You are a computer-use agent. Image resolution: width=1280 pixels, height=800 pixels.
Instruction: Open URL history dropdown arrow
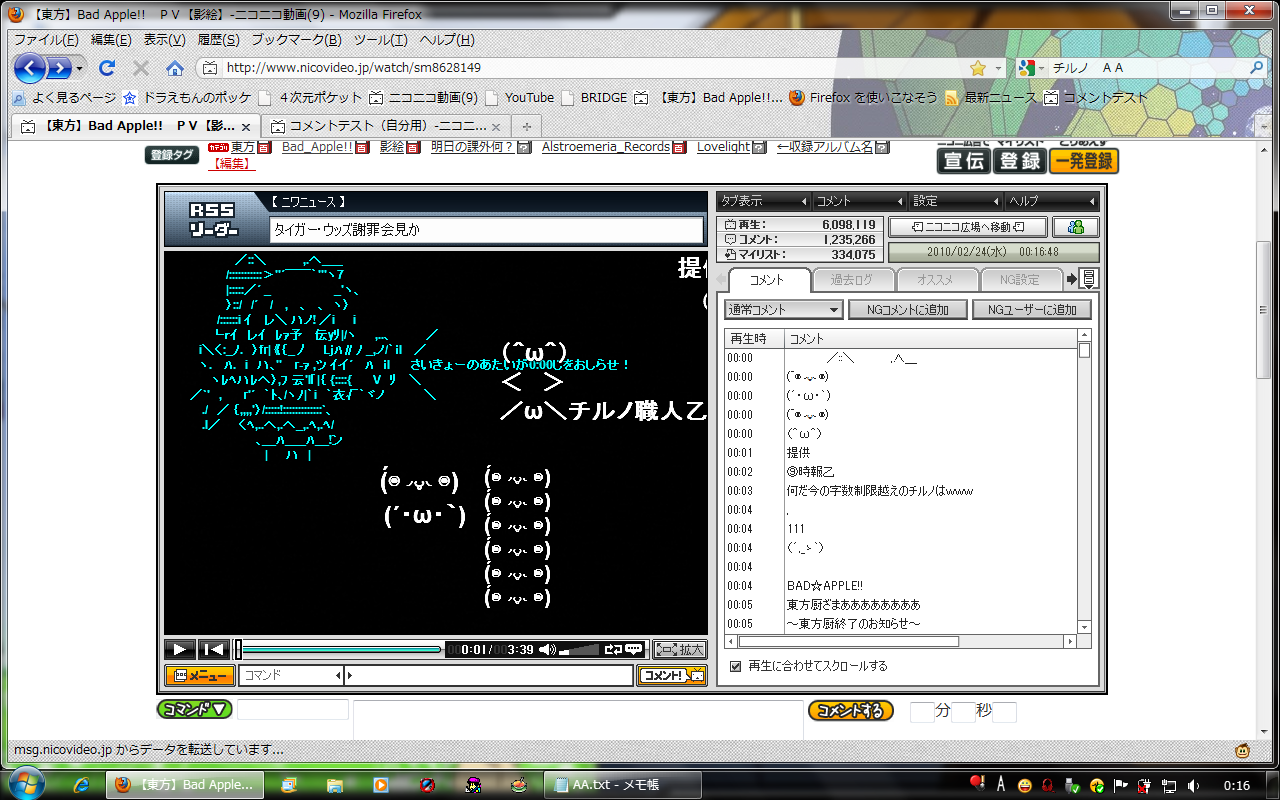[998, 68]
